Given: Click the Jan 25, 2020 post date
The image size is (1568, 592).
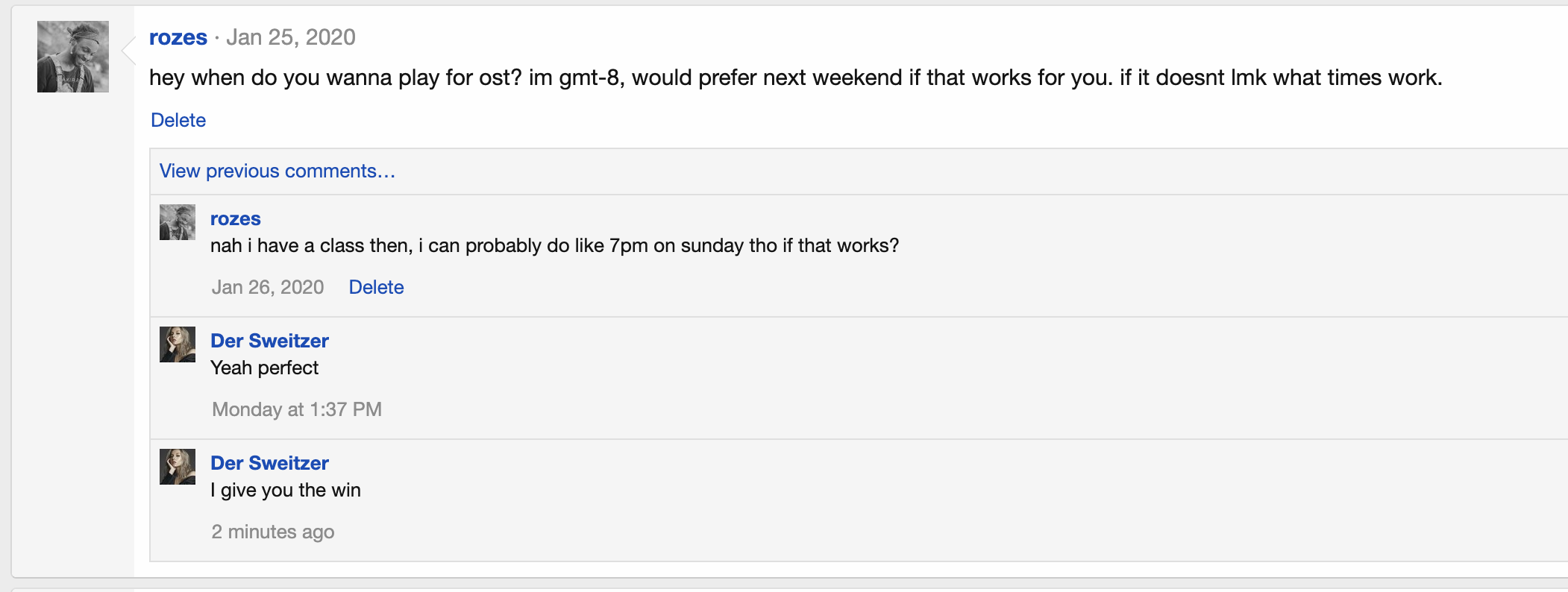Looking at the screenshot, I should (x=290, y=37).
